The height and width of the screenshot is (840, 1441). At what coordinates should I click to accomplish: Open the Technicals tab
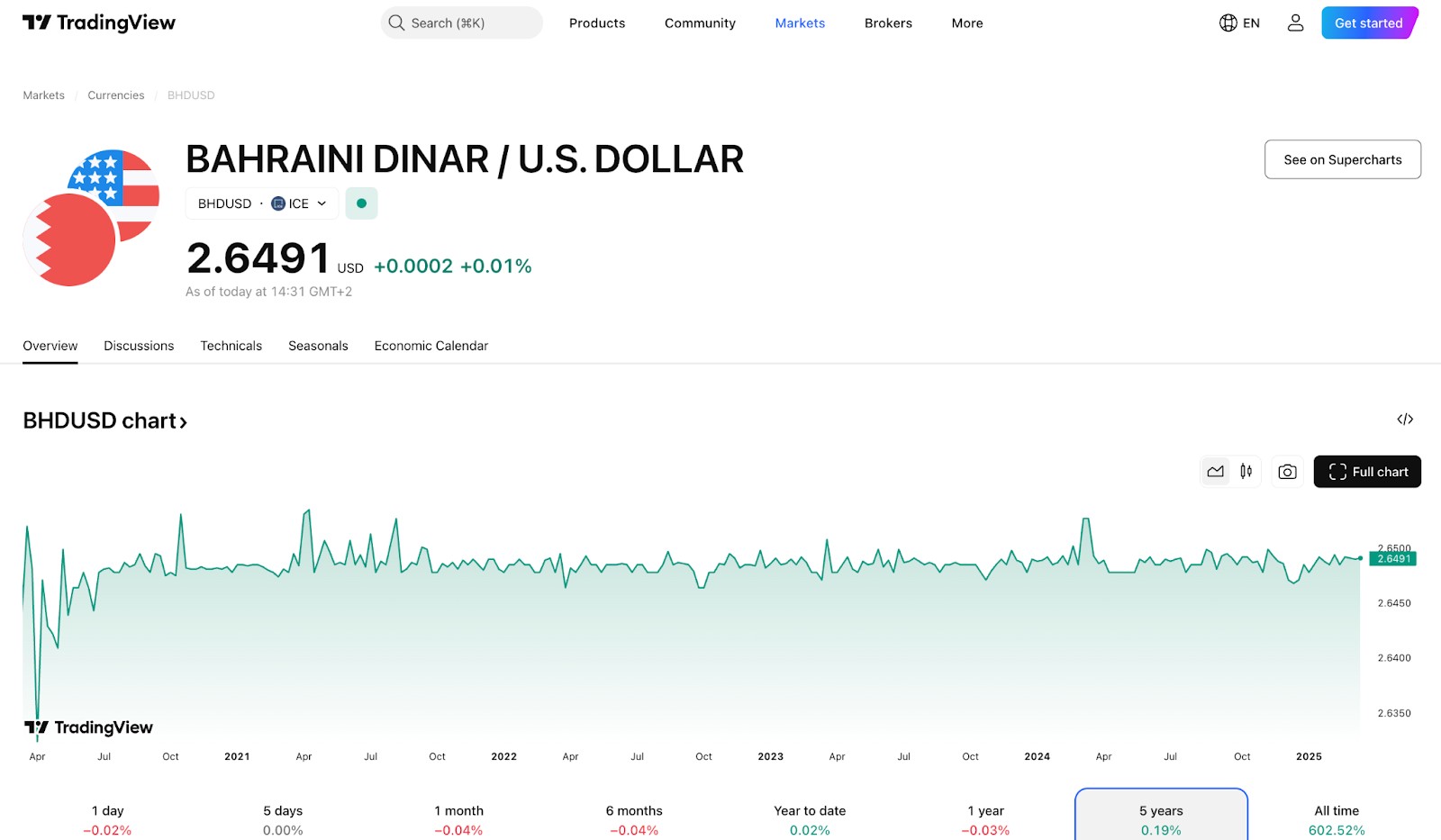tap(231, 346)
